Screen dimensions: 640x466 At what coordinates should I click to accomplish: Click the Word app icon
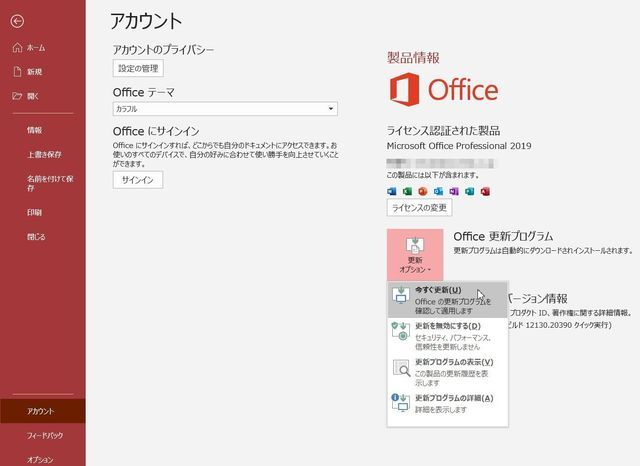tap(392, 191)
